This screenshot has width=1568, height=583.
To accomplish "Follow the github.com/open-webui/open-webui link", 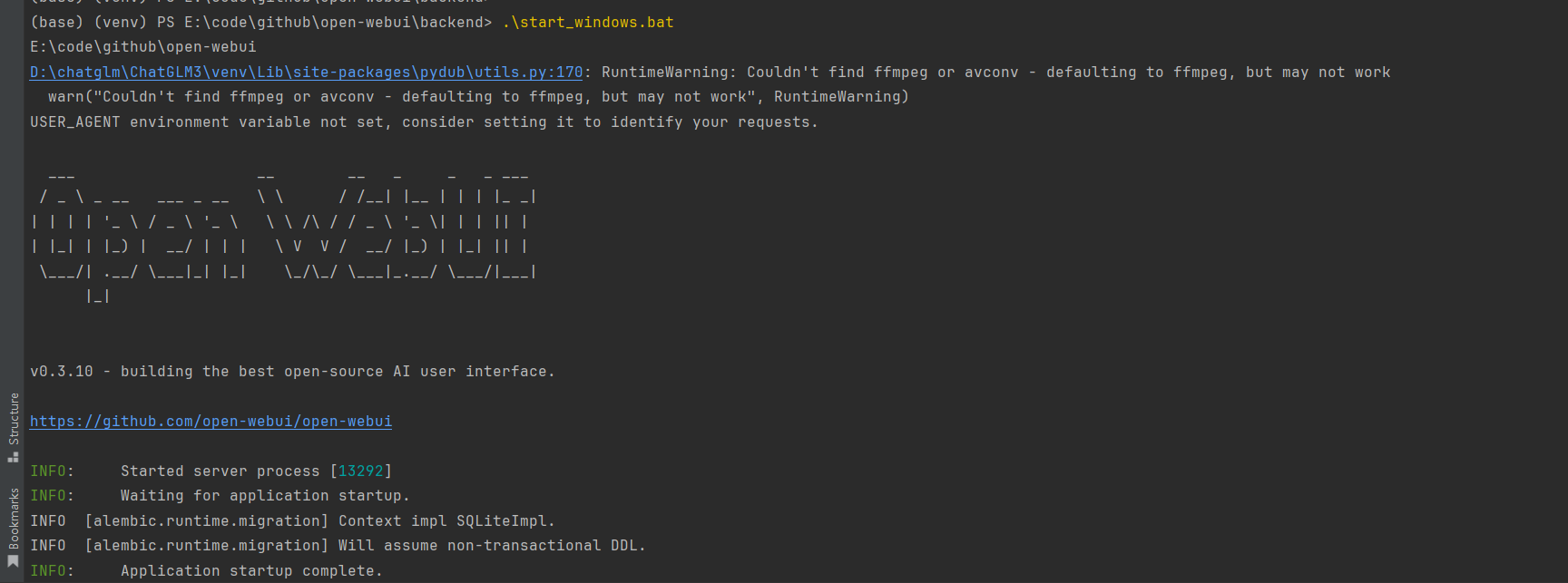I will tap(211, 422).
